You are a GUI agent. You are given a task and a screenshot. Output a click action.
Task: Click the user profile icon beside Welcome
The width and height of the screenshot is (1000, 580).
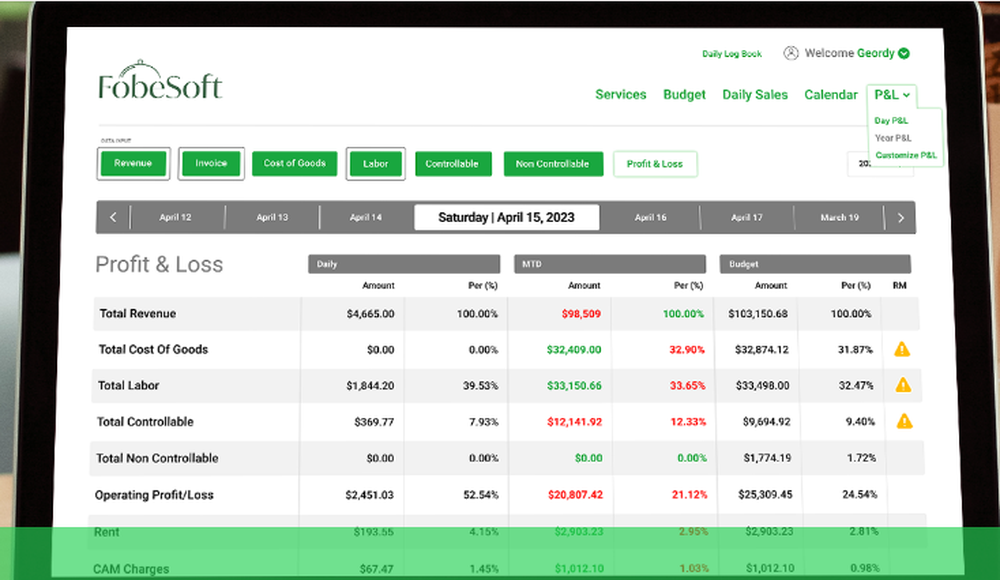pos(791,53)
